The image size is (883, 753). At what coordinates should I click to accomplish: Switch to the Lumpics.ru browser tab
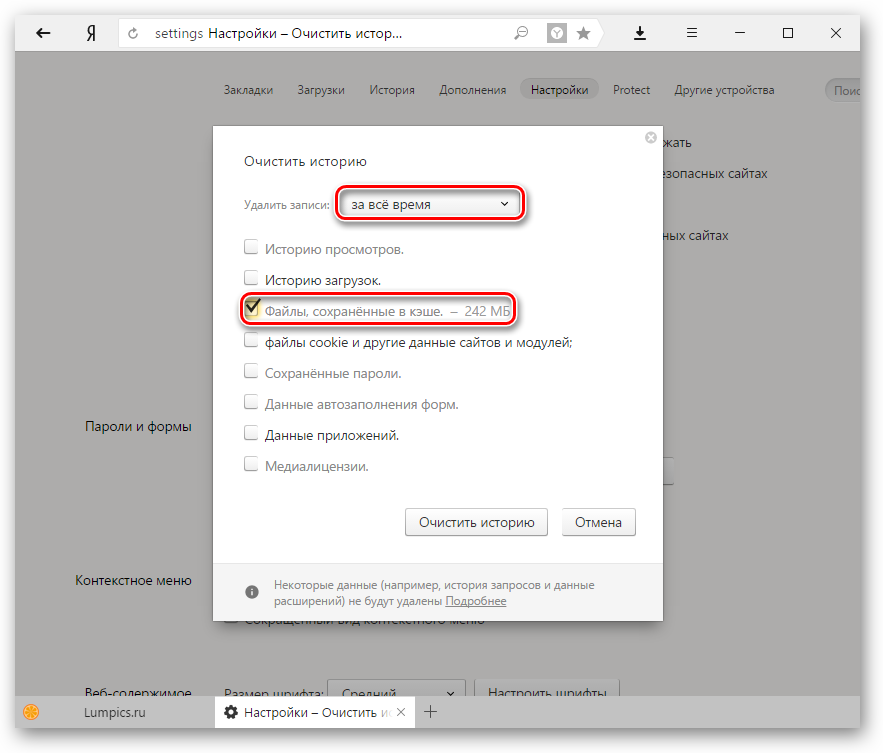(113, 713)
